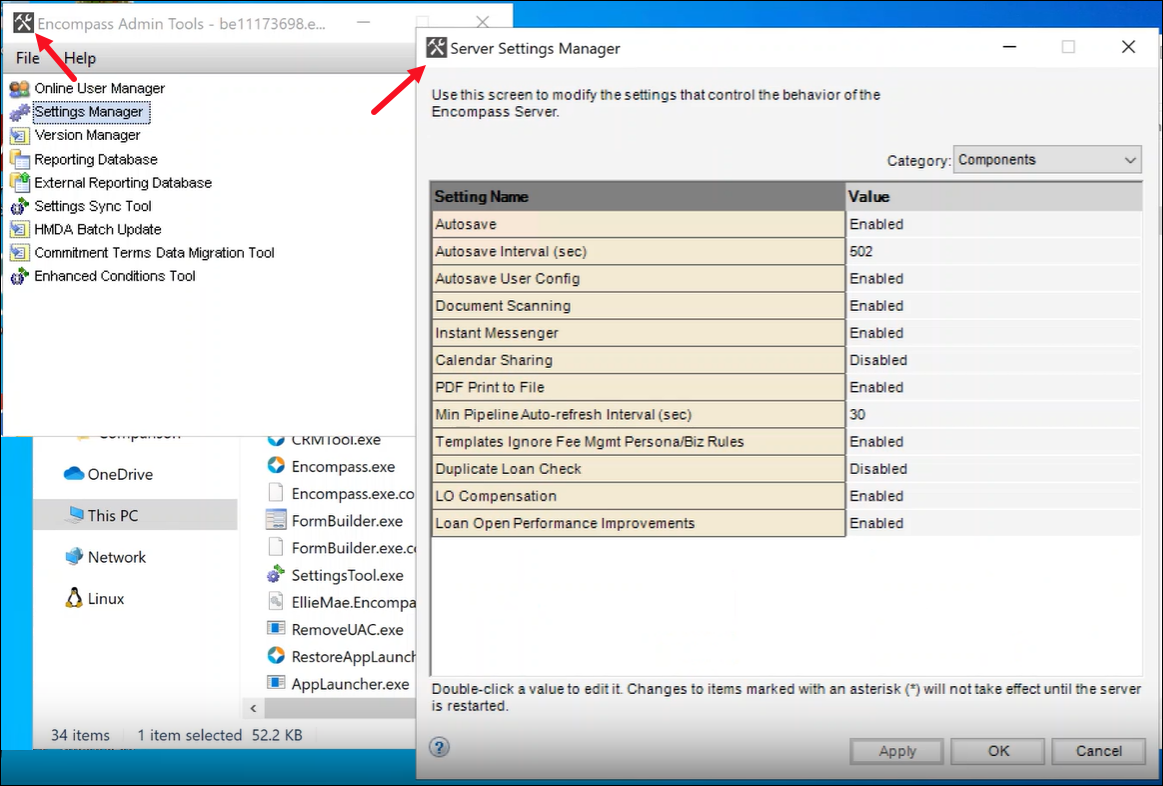Click the Enhanced Conditions Tool icon
Image resolution: width=1163 pixels, height=786 pixels.
(x=19, y=277)
